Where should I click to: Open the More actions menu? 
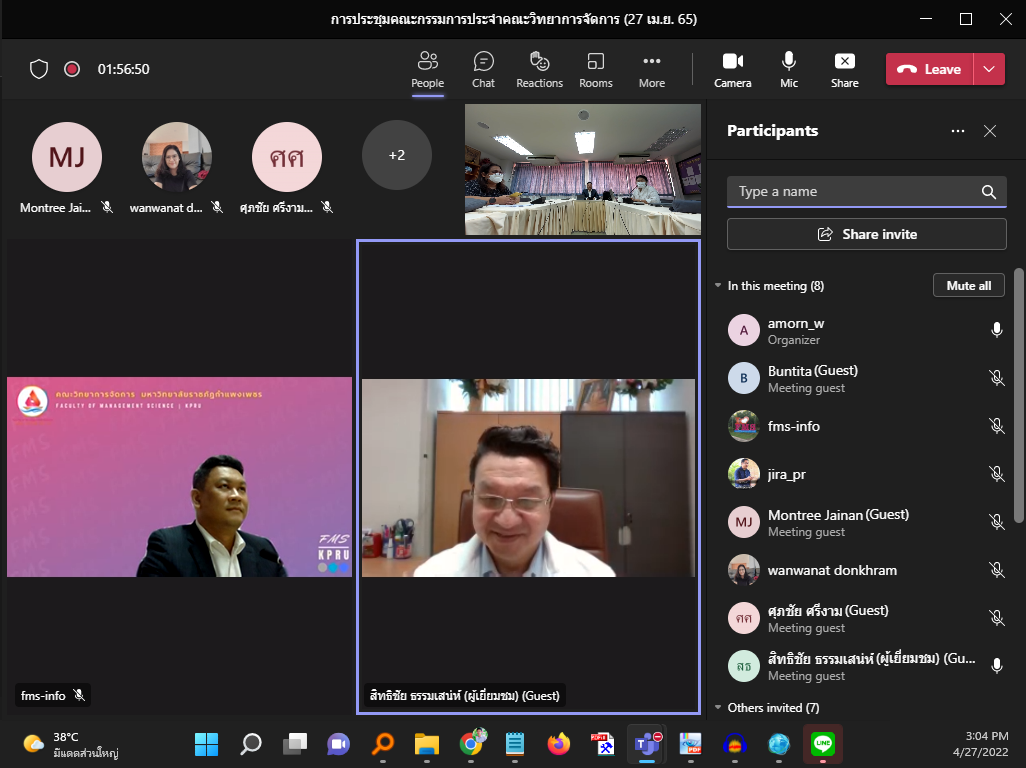click(x=651, y=69)
